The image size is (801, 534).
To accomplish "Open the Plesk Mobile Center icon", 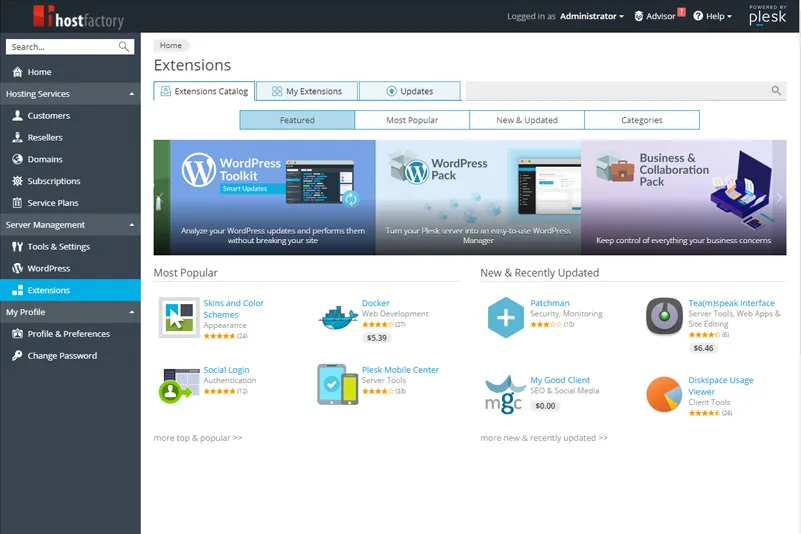I will (x=338, y=384).
